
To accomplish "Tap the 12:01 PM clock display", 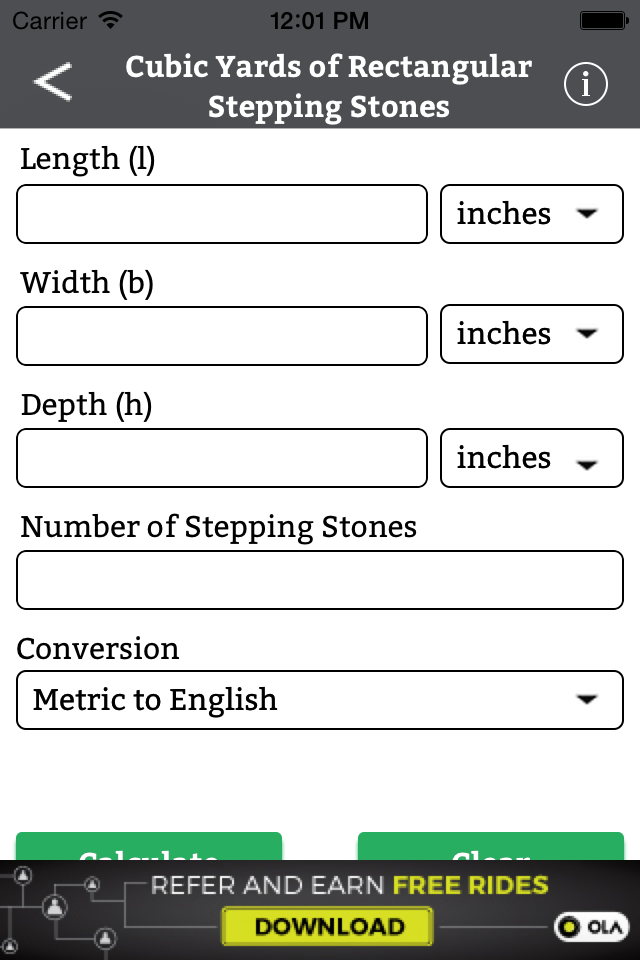I will 320,20.
